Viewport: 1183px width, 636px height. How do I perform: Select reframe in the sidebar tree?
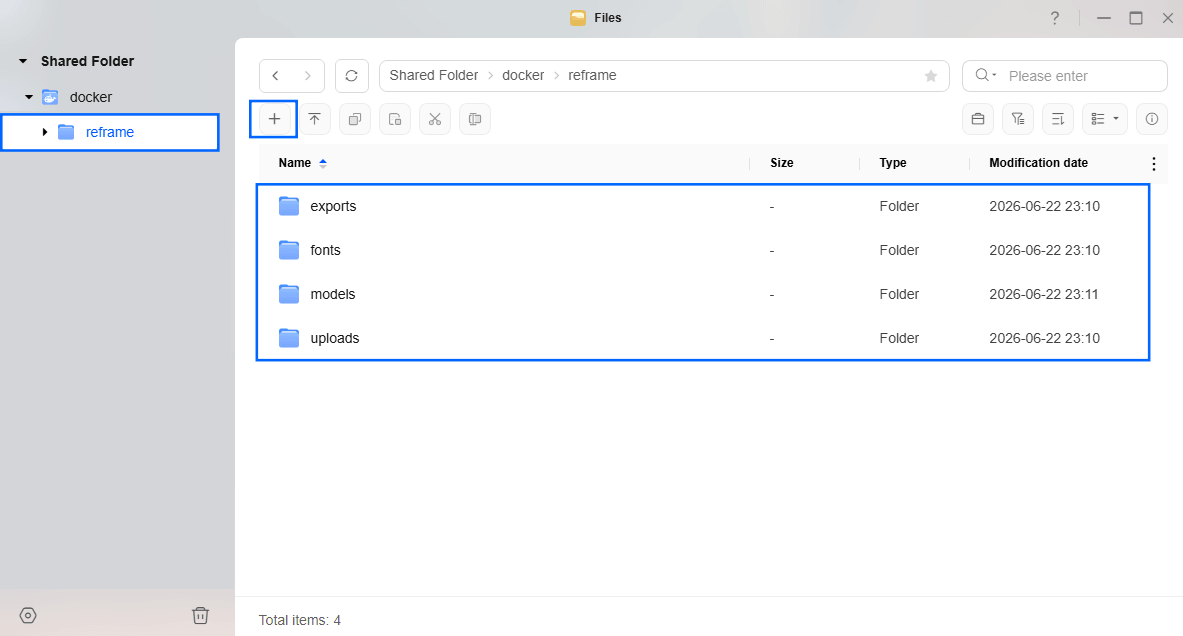(x=109, y=132)
